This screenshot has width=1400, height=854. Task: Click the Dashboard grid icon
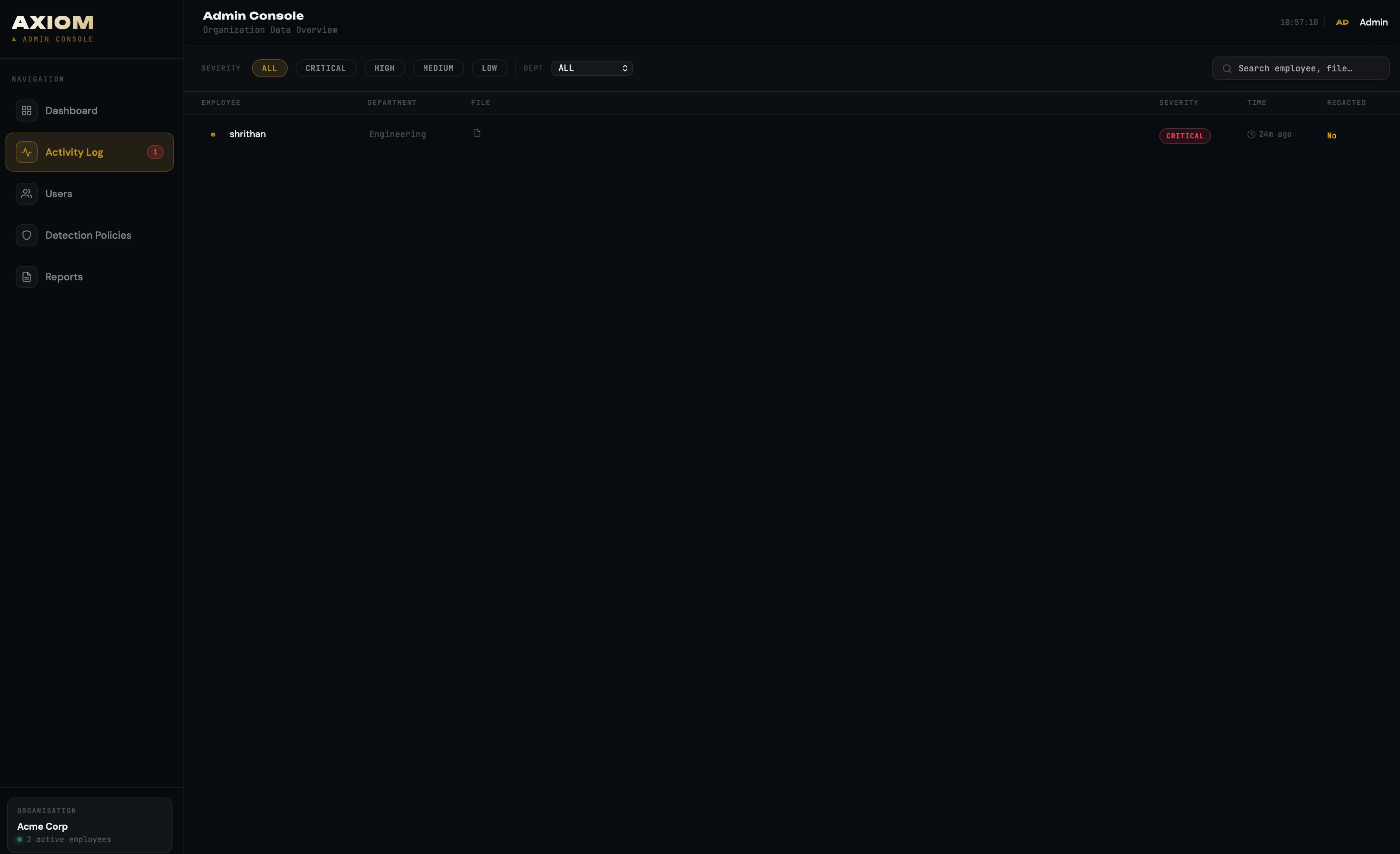pyautogui.click(x=27, y=110)
